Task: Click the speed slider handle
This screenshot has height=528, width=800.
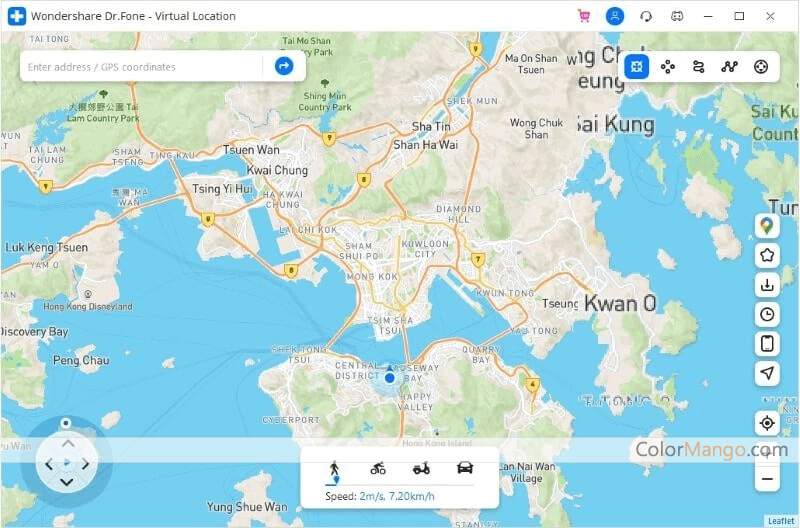Action: [x=336, y=481]
